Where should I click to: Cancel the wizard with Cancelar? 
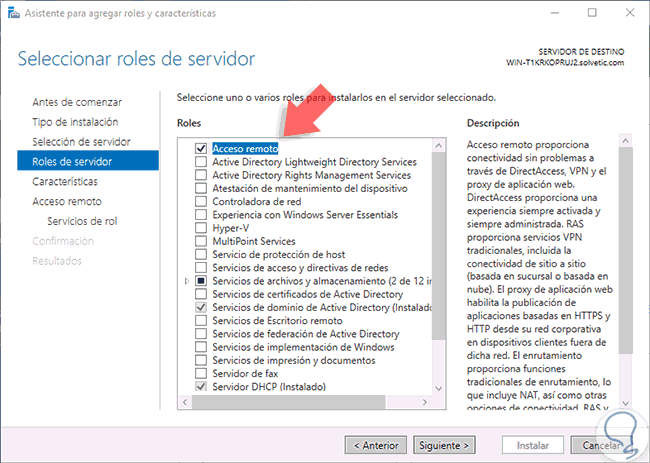(x=601, y=446)
